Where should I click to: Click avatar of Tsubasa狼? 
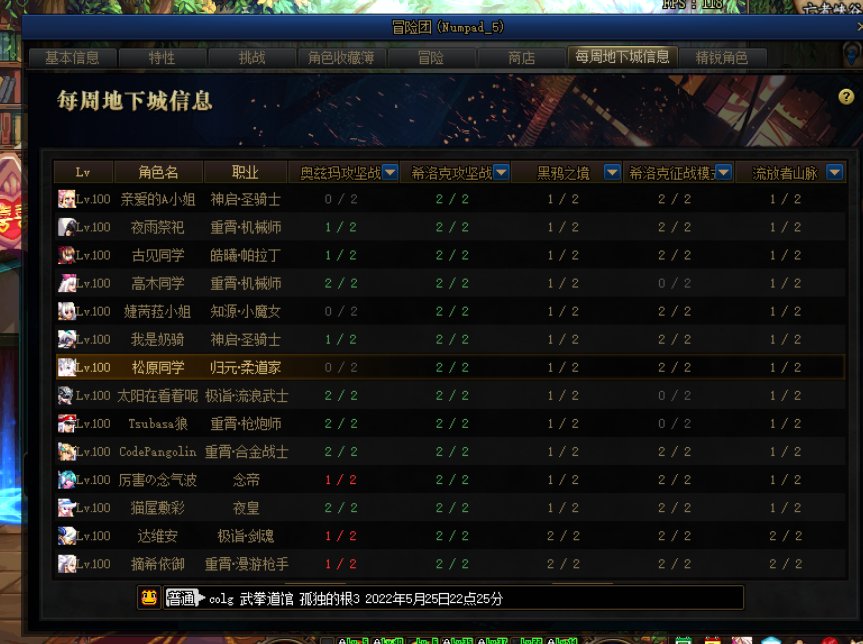tap(67, 423)
